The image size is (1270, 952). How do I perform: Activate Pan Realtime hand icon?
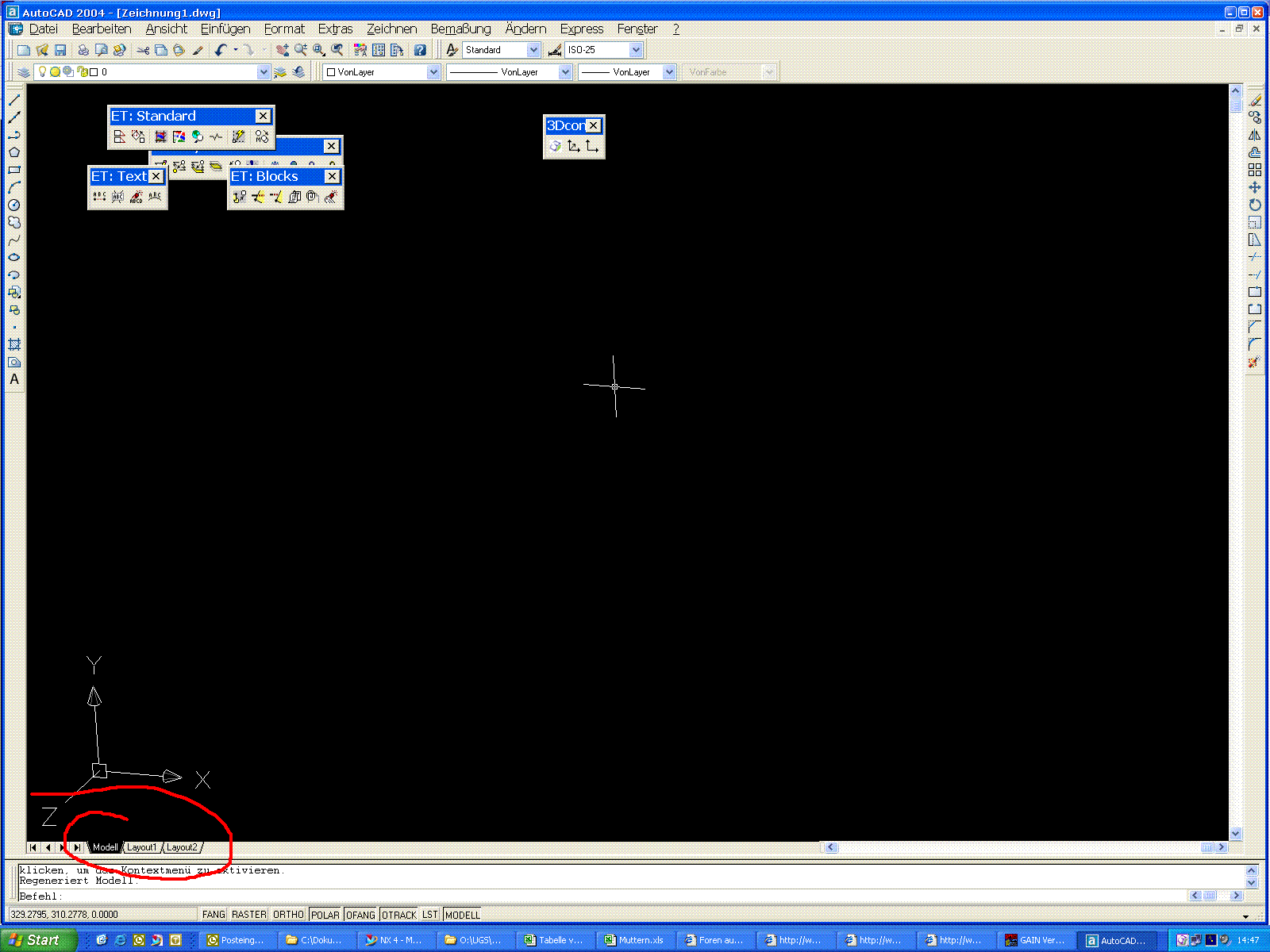point(283,50)
